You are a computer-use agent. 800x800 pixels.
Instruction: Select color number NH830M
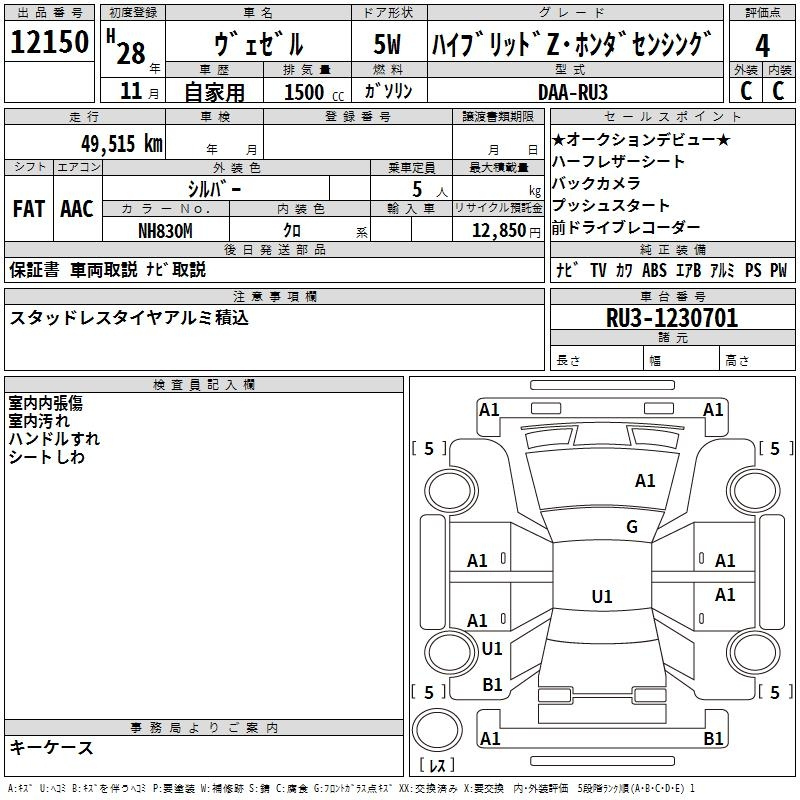tap(165, 231)
